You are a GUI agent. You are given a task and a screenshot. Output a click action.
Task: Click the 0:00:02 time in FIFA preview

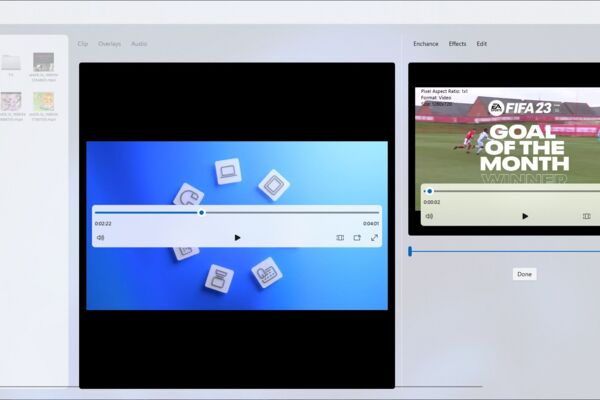[432, 202]
